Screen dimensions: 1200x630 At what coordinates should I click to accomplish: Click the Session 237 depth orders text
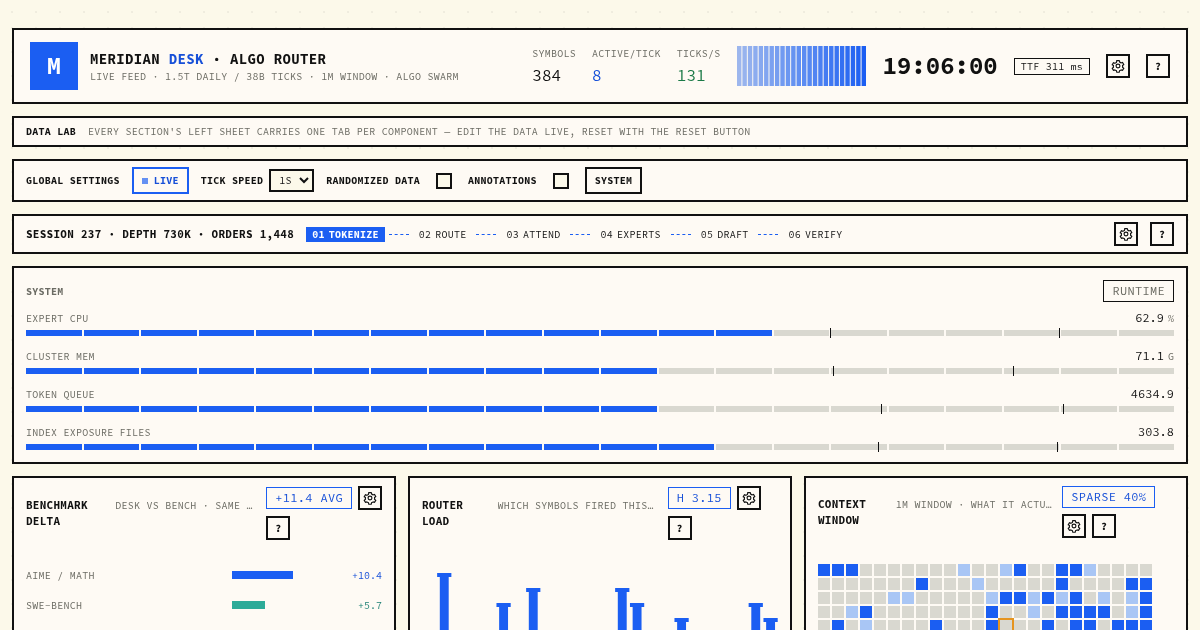pyautogui.click(x=160, y=235)
